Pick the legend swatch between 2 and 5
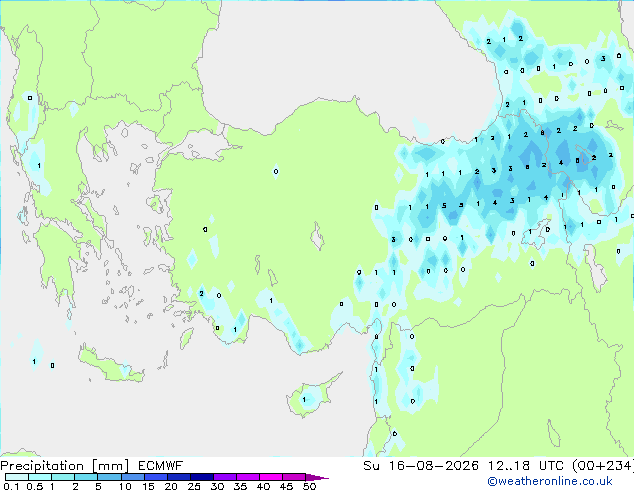 point(86,477)
